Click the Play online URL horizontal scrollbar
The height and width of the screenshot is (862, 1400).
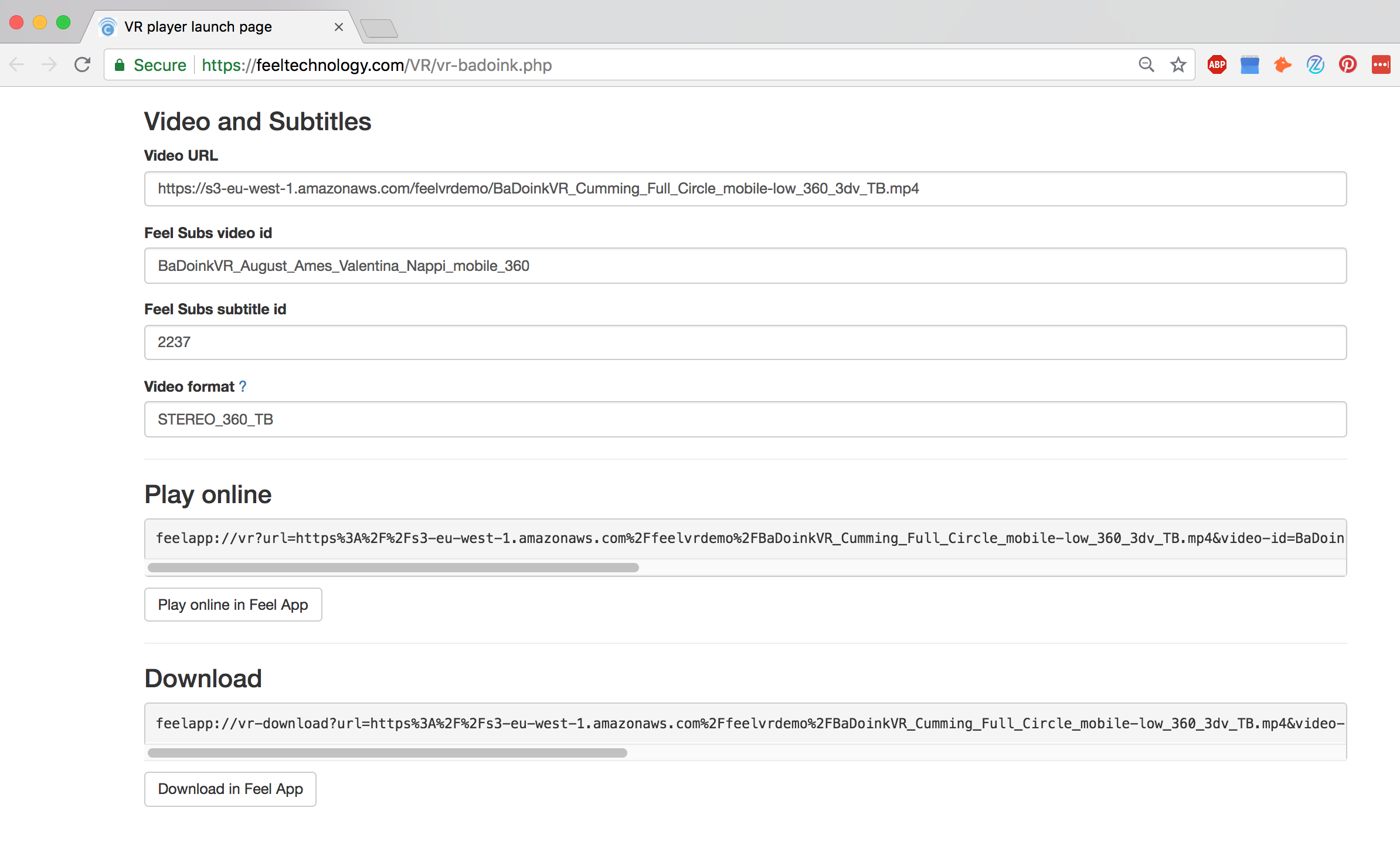(x=393, y=568)
